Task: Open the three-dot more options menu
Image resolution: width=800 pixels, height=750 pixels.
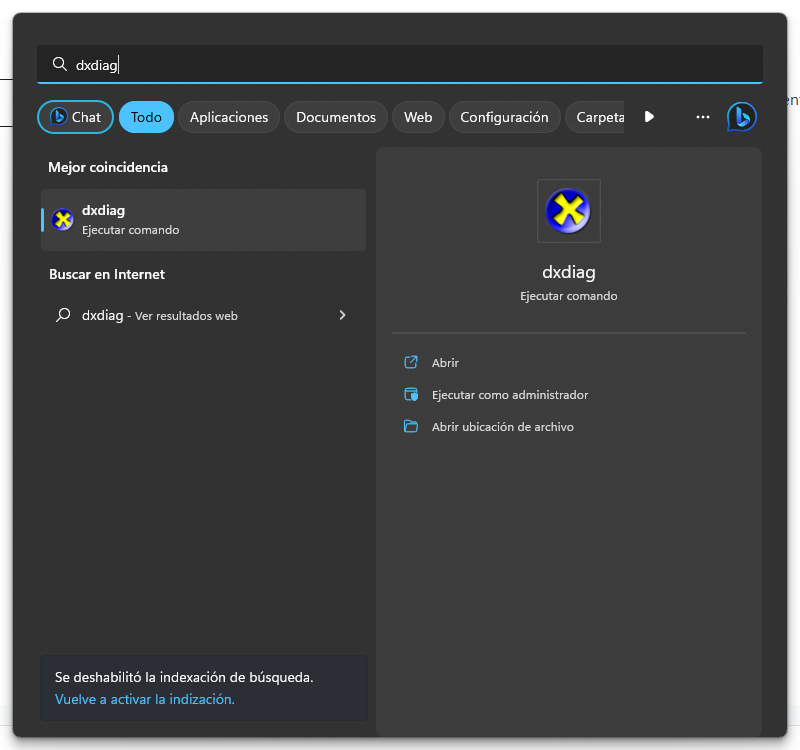Action: point(703,117)
